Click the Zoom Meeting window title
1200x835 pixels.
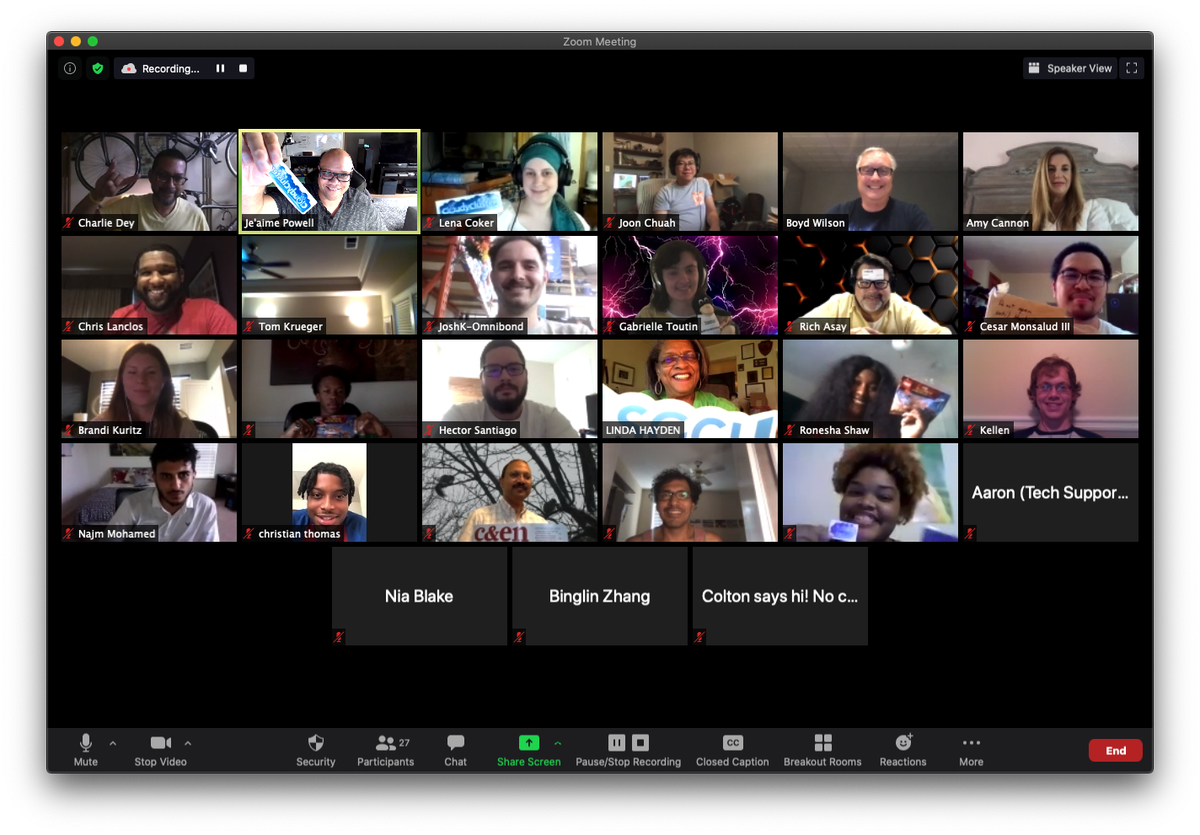coord(600,42)
